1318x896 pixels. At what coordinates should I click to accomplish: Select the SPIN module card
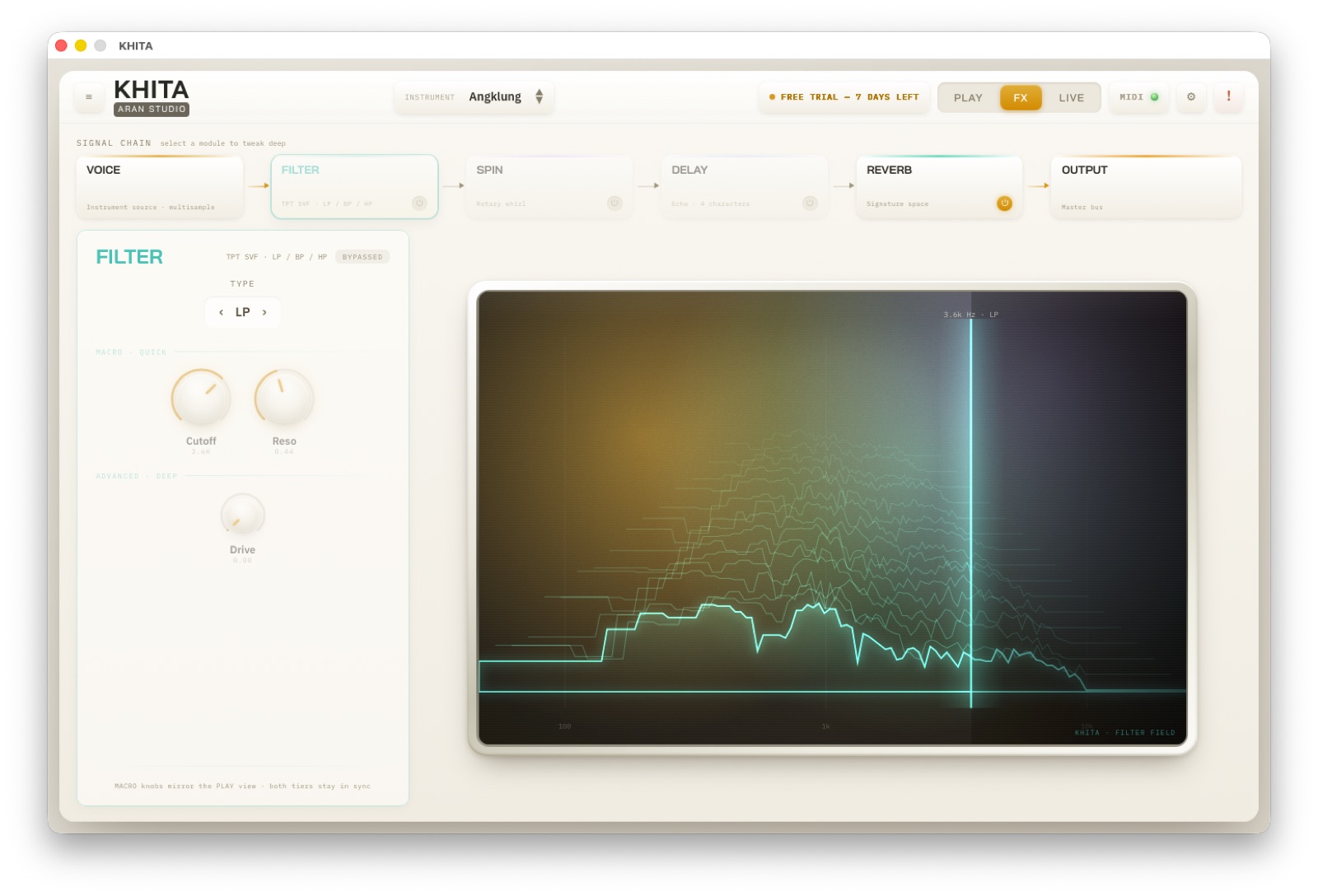click(x=549, y=187)
